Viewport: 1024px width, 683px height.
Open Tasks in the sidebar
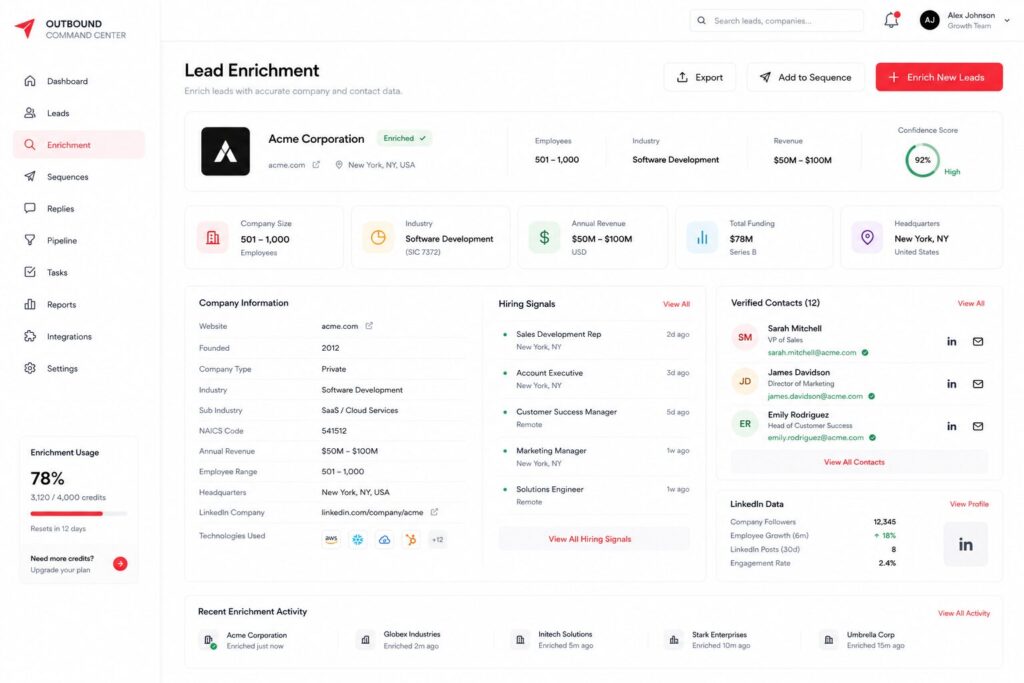pyautogui.click(x=78, y=272)
